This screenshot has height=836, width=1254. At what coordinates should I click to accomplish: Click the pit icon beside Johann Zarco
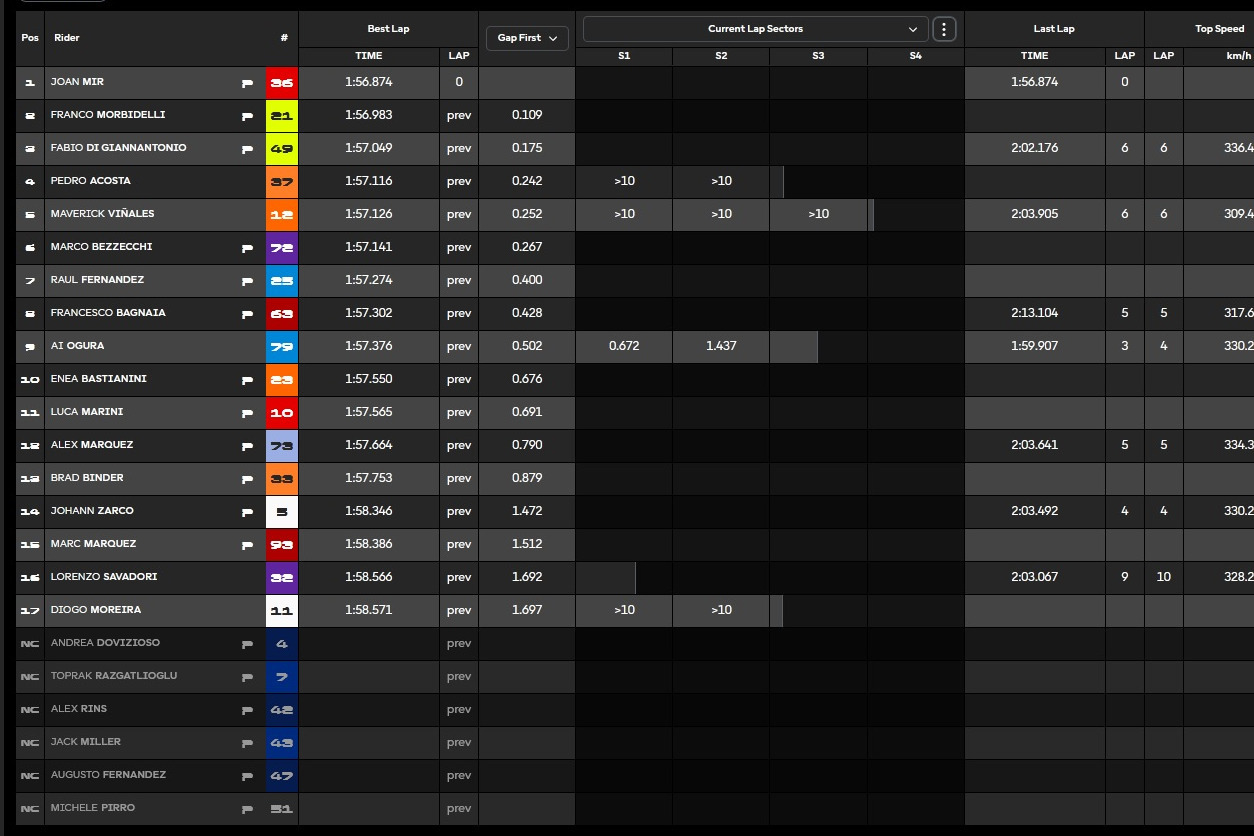[x=247, y=512]
